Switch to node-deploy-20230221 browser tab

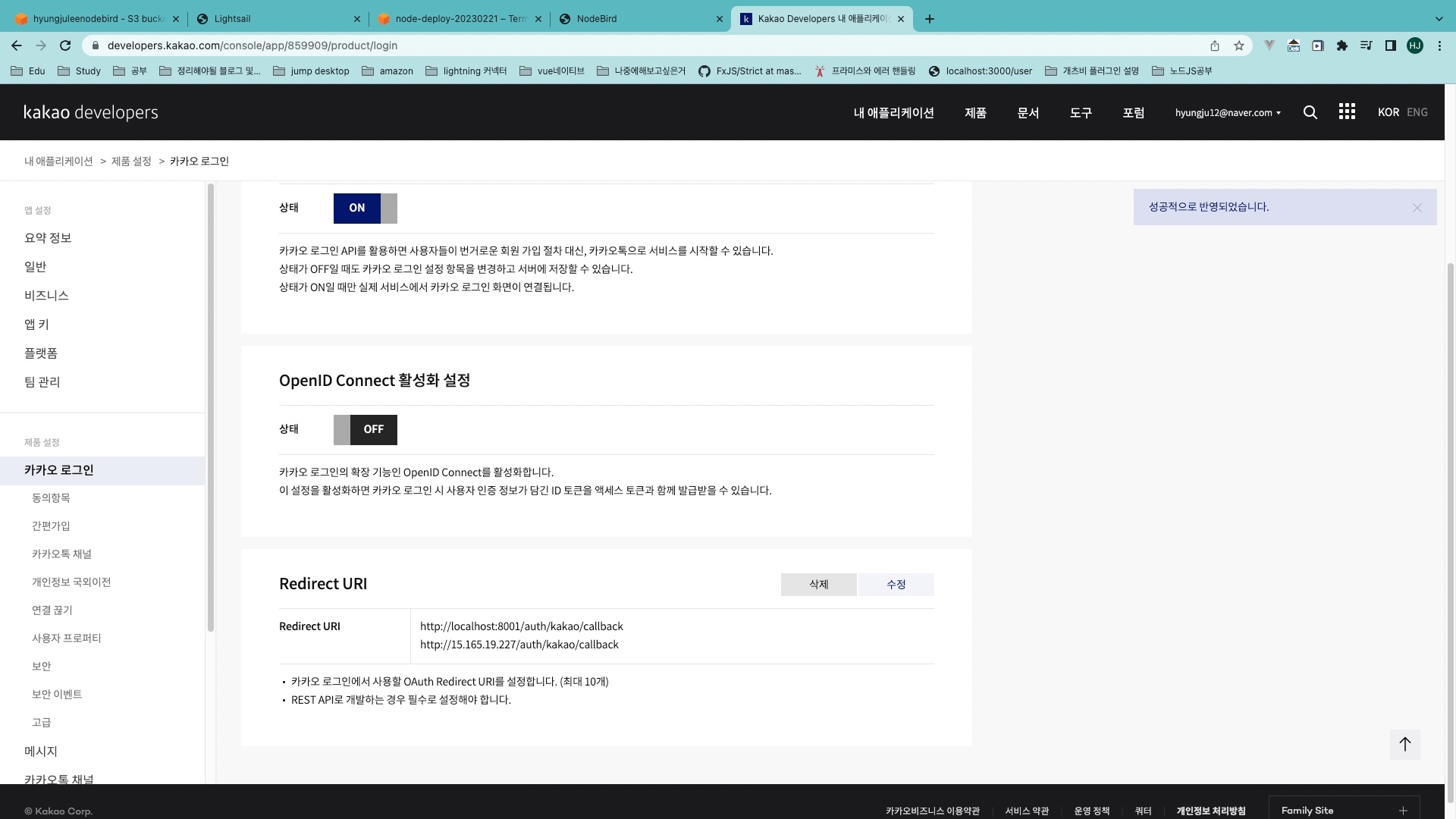(460, 19)
